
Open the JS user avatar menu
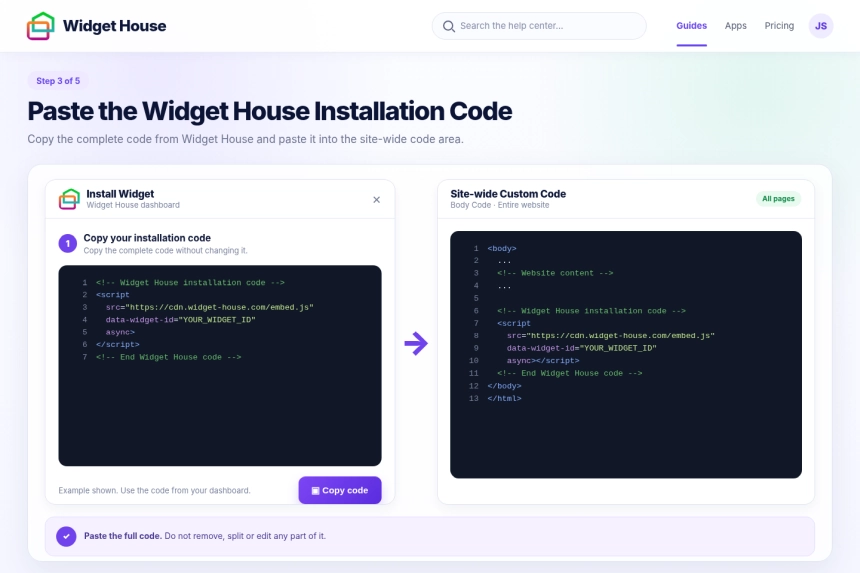(x=821, y=26)
